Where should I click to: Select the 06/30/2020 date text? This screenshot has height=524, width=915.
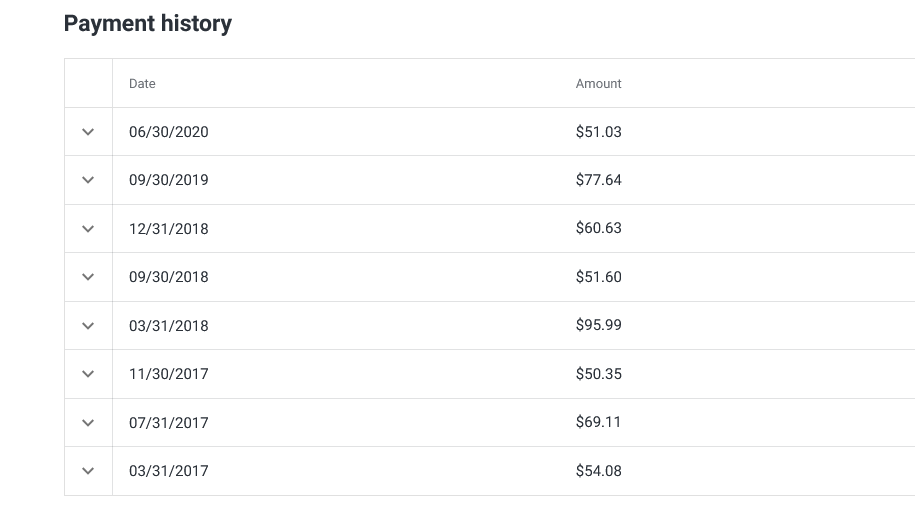point(168,132)
